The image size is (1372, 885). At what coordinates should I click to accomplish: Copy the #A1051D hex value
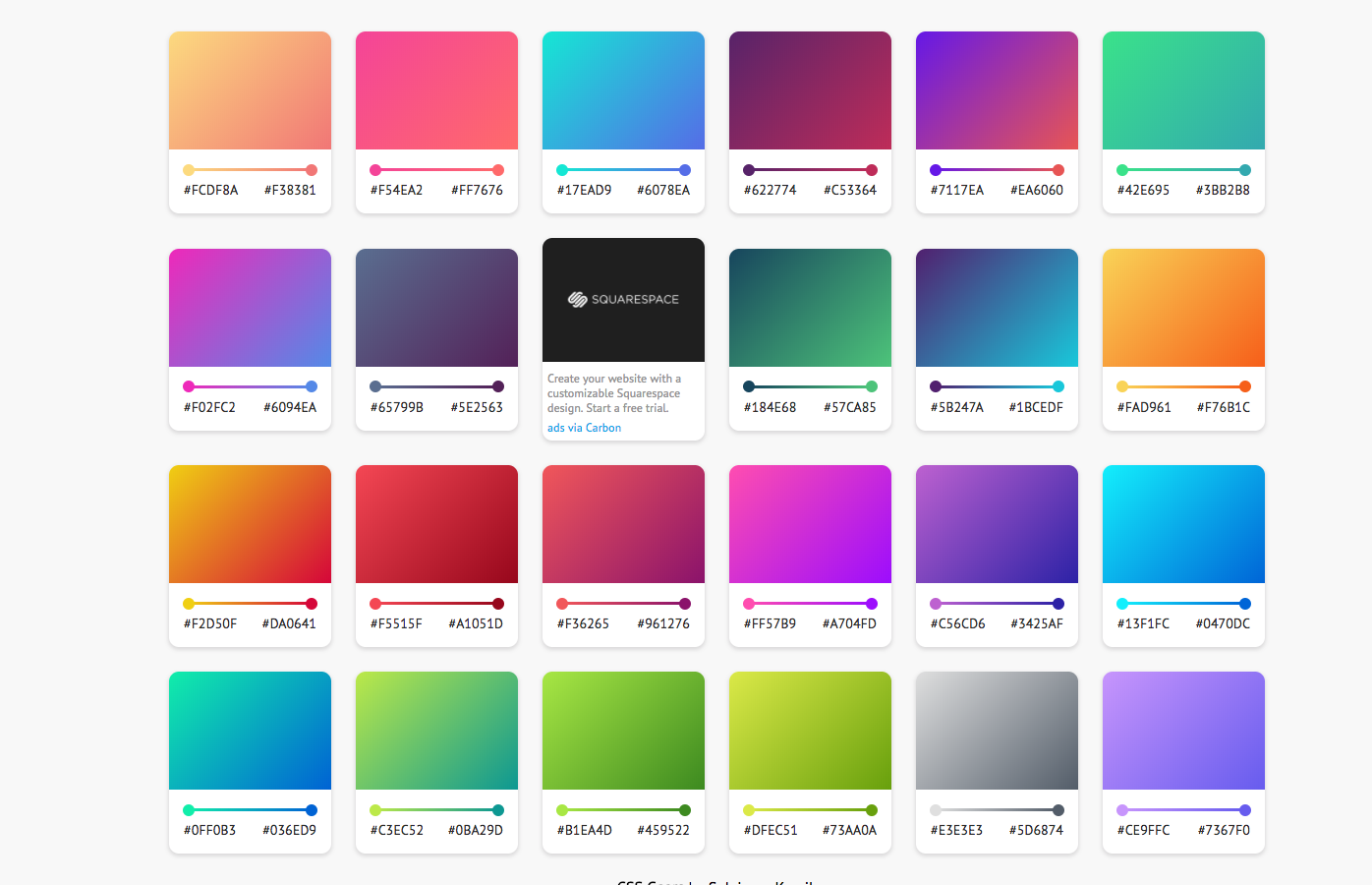point(476,623)
